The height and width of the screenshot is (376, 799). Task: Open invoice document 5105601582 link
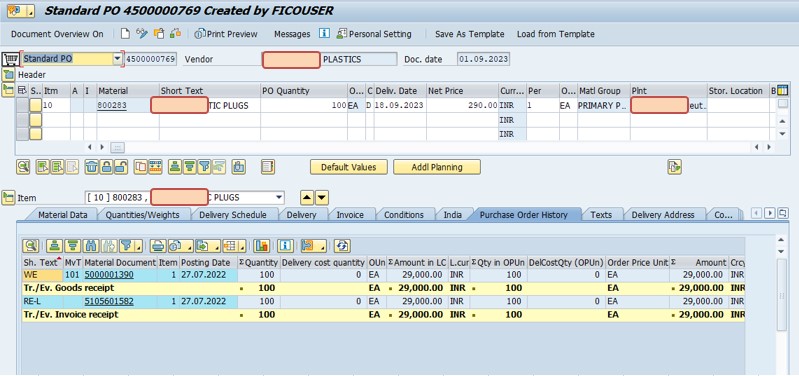point(109,301)
